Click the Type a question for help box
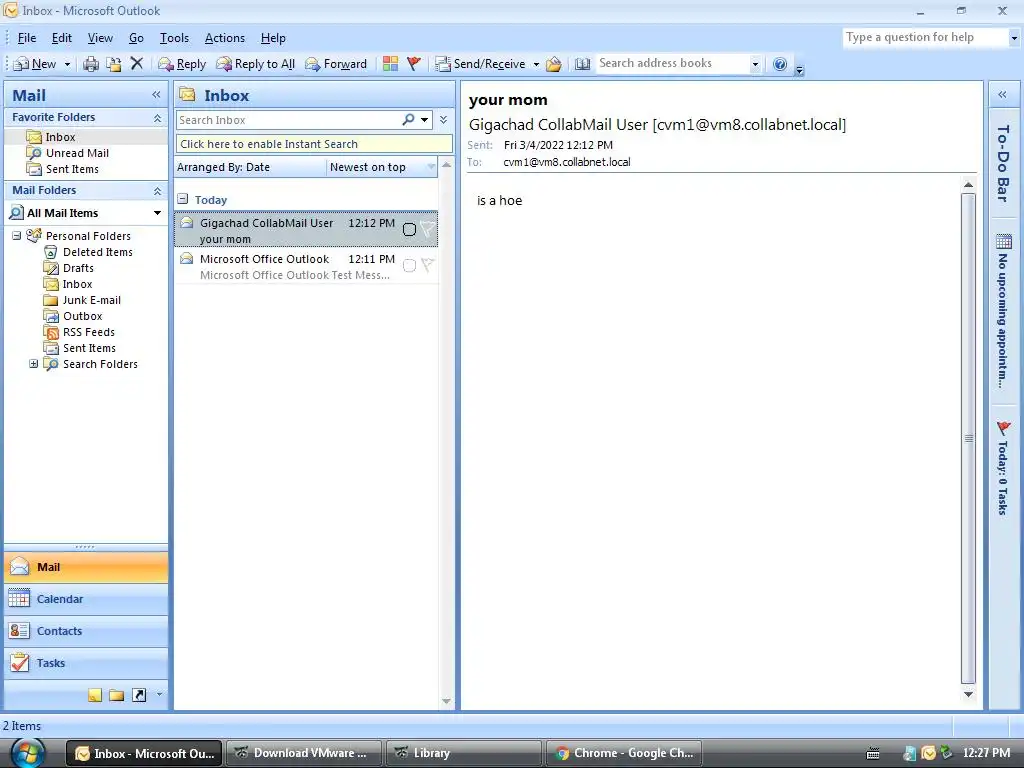The width and height of the screenshot is (1024, 768). click(925, 37)
